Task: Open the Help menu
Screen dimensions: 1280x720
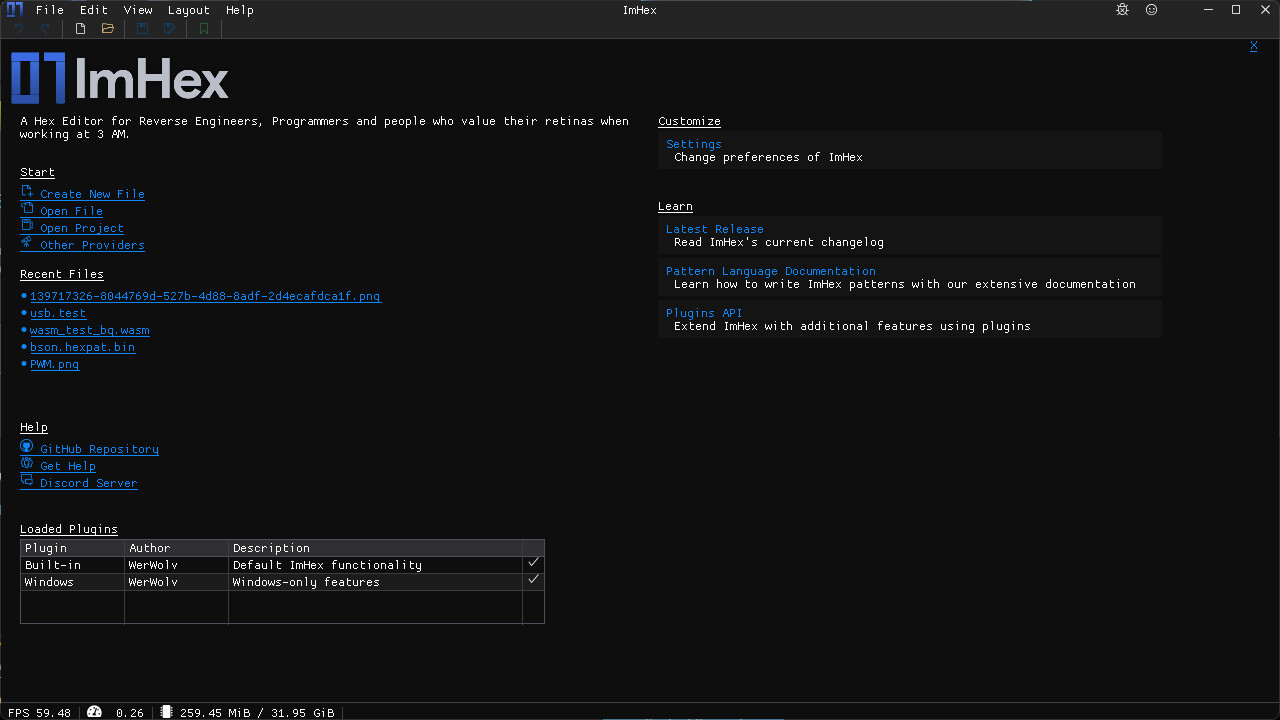Action: click(239, 9)
